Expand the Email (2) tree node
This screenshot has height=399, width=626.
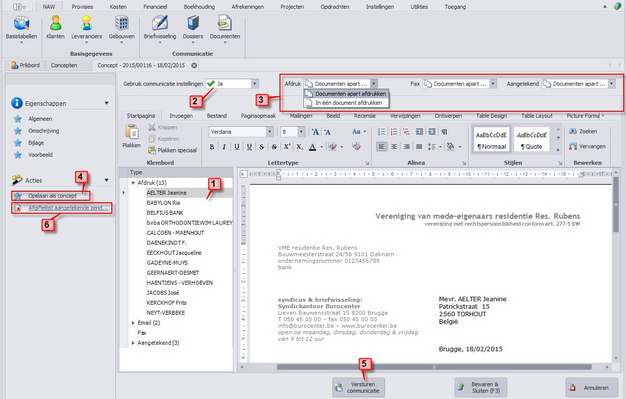click(x=133, y=323)
